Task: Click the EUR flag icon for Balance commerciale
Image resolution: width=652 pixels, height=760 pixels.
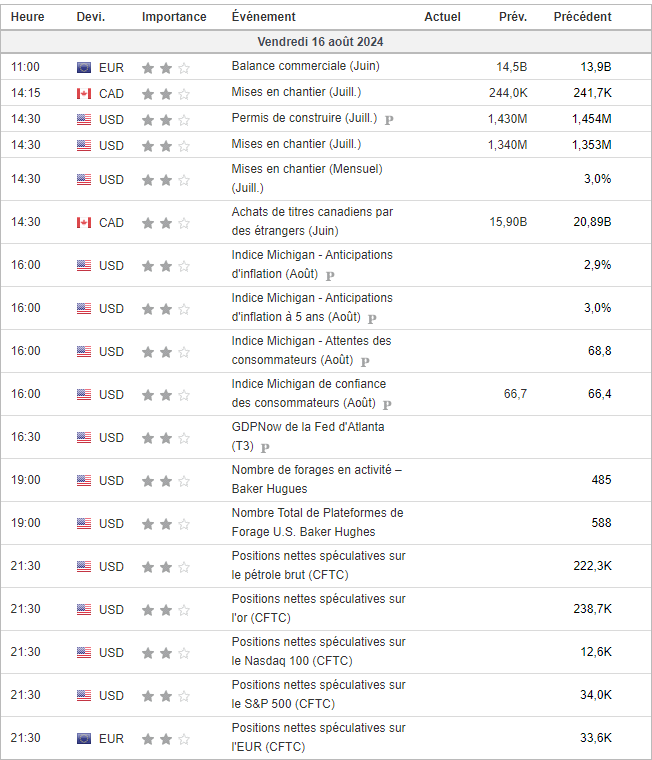Action: [x=84, y=68]
